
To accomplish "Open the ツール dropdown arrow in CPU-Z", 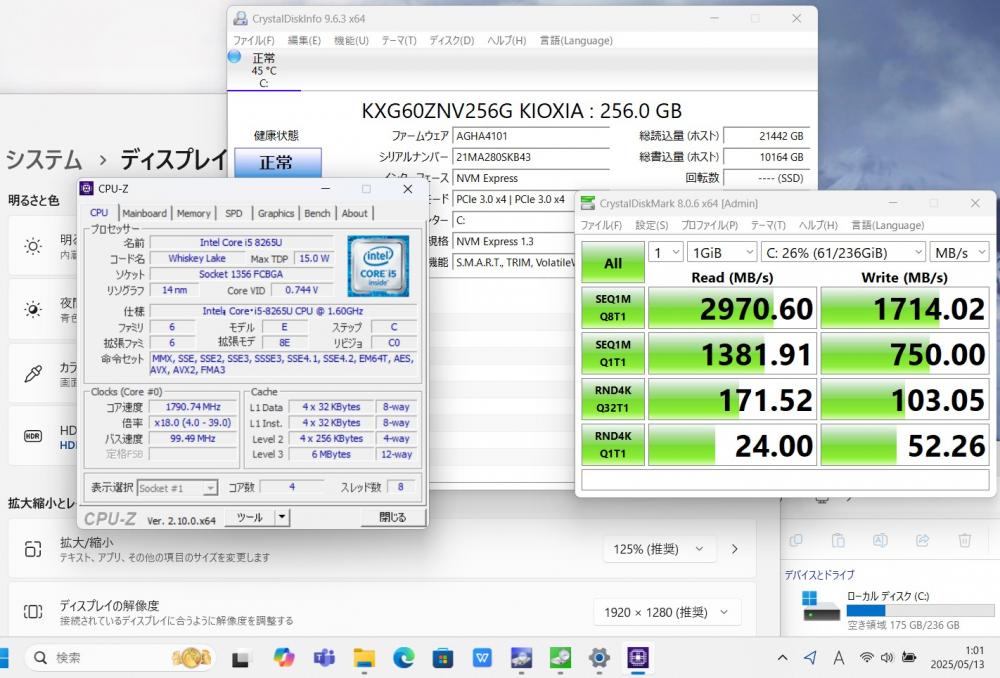I will click(x=282, y=517).
